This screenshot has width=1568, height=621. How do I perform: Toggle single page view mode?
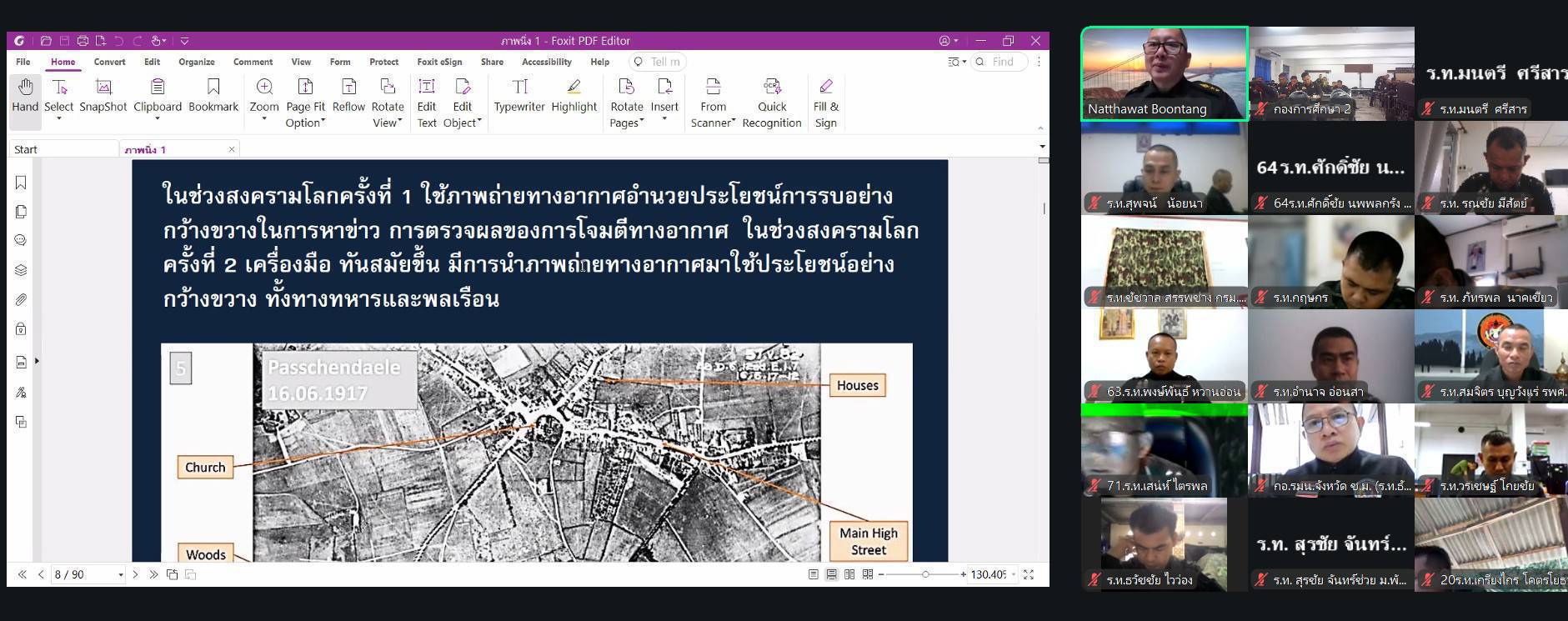pos(813,574)
